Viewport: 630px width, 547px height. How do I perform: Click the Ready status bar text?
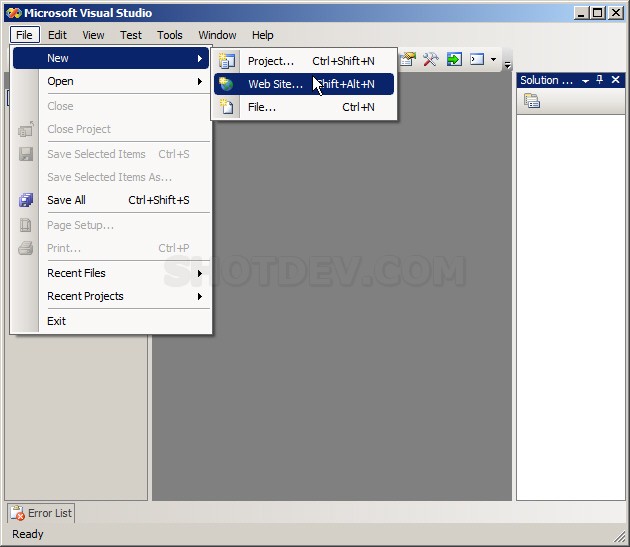pos(28,535)
